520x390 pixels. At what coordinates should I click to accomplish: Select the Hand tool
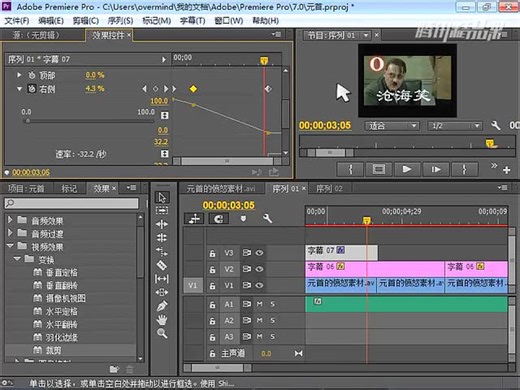[162, 320]
